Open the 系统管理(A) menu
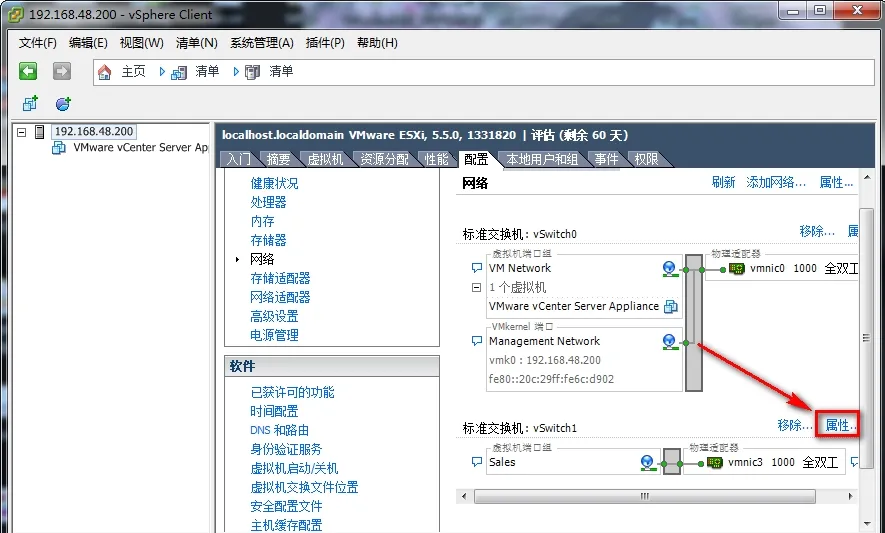 tap(262, 43)
